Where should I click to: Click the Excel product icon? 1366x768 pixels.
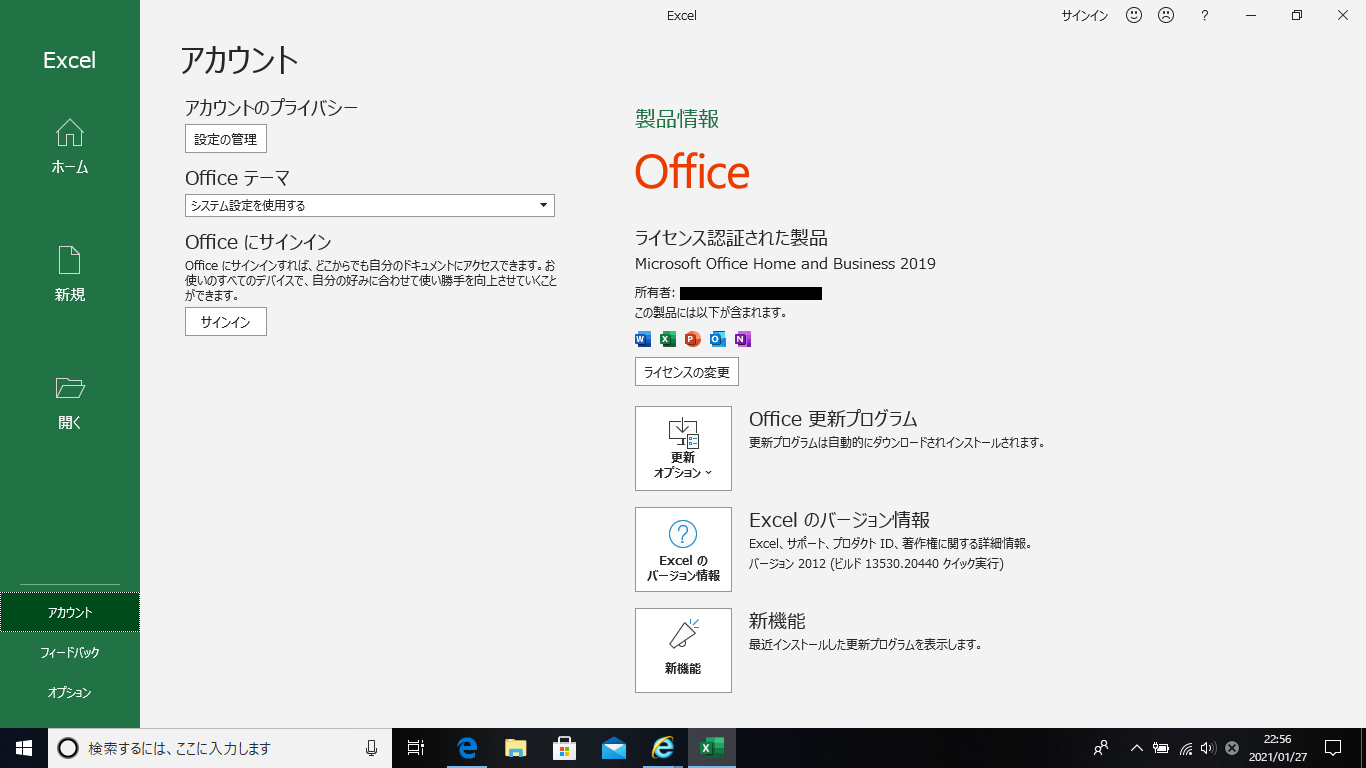coord(667,339)
